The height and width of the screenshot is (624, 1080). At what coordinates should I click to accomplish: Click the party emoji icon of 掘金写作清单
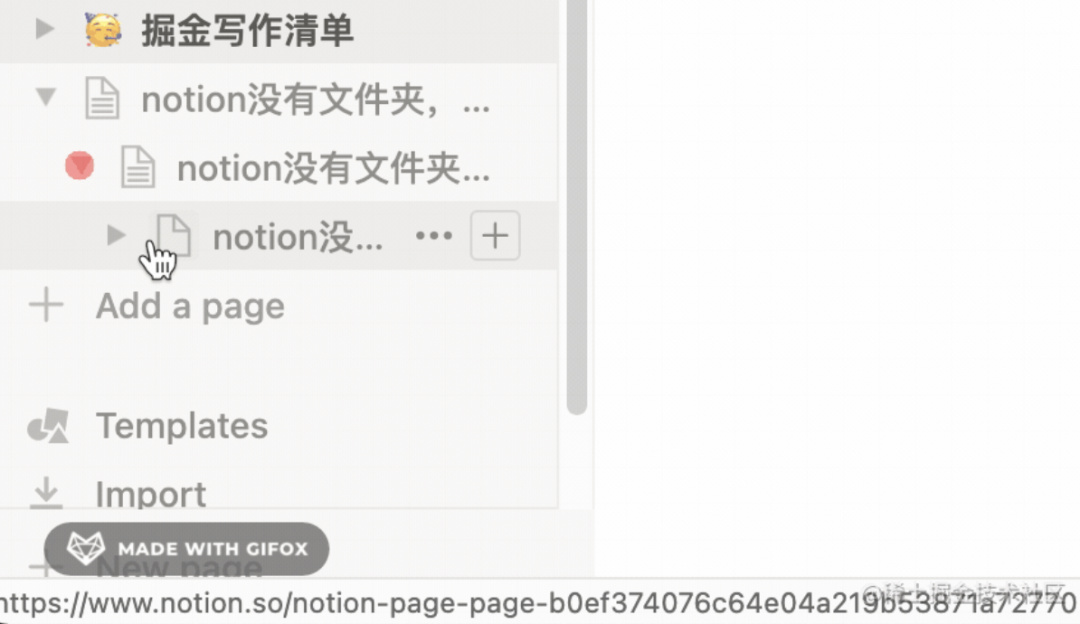pos(103,30)
